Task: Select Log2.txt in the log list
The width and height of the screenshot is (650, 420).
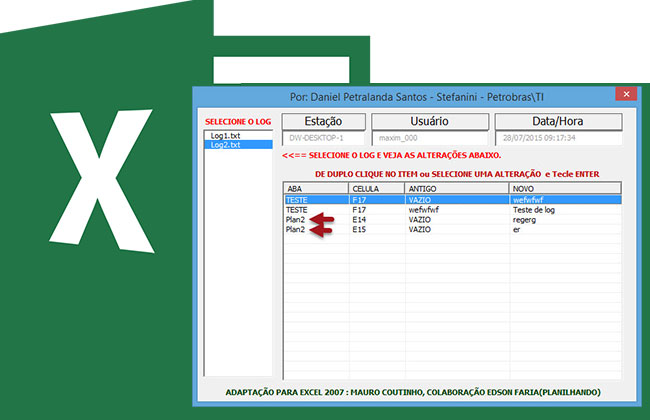Action: pos(238,145)
